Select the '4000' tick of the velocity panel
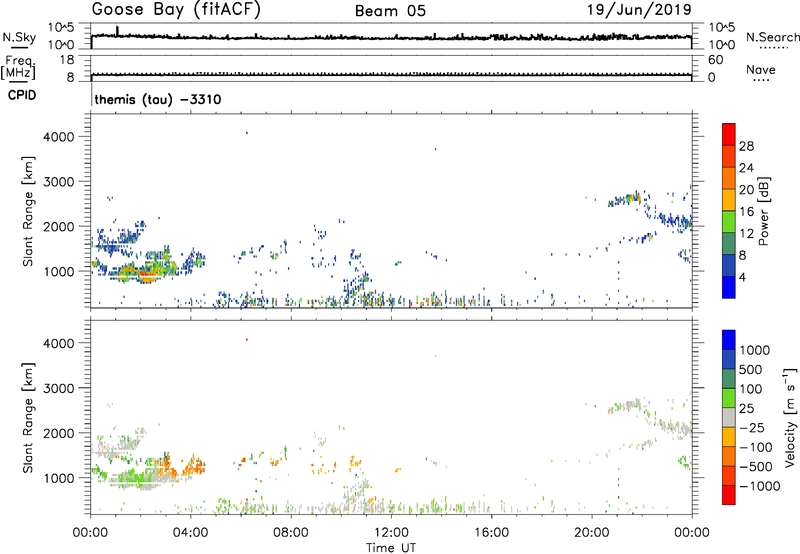Viewport: 800px width, 554px height. point(59,343)
